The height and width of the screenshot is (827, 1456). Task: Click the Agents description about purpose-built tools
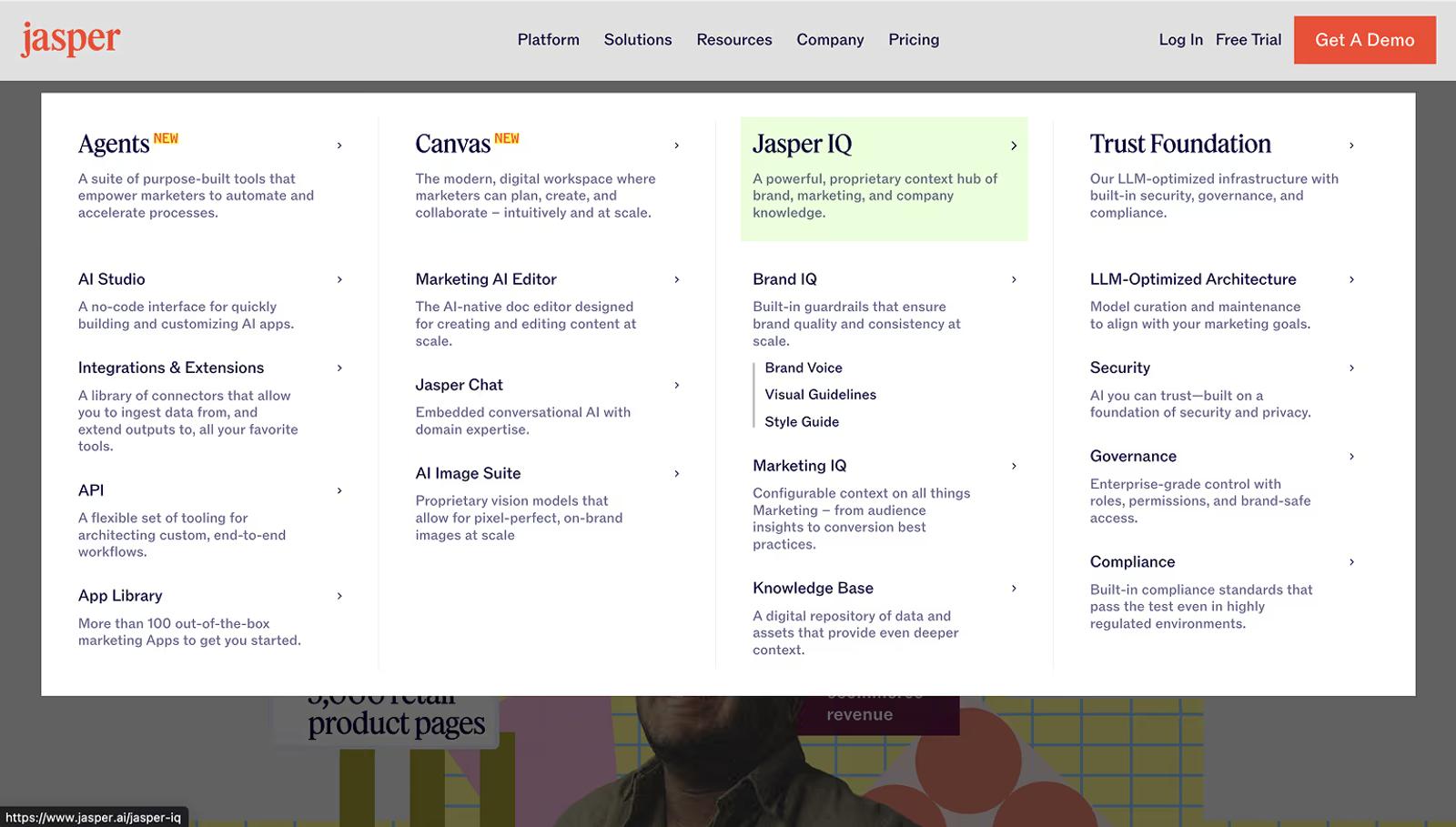[x=196, y=196]
